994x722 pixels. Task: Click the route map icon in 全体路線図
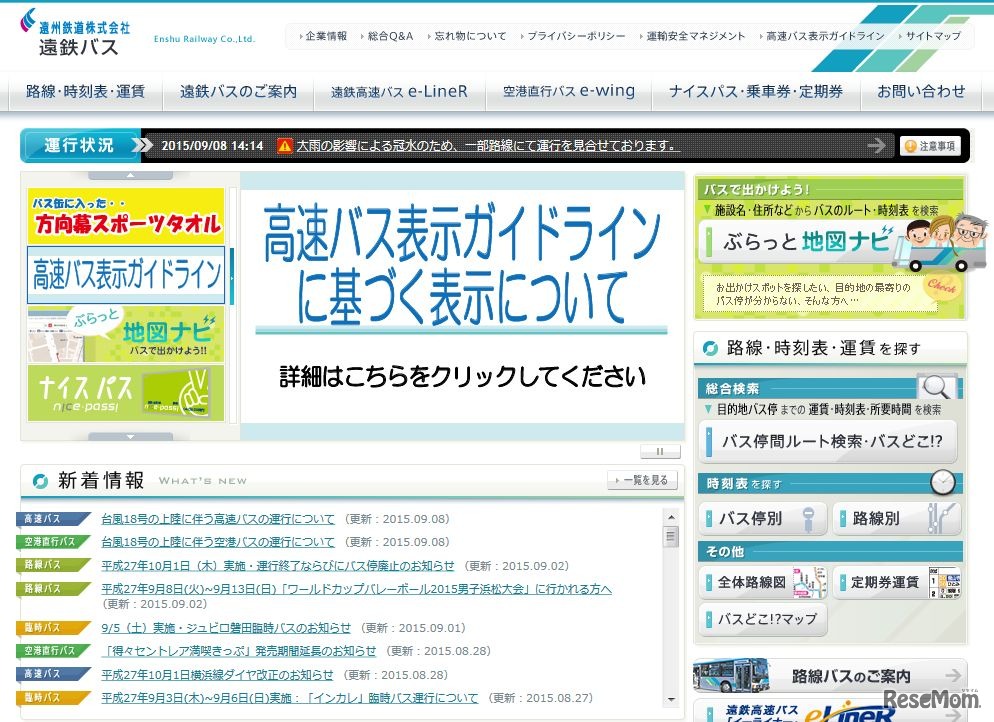(x=810, y=583)
